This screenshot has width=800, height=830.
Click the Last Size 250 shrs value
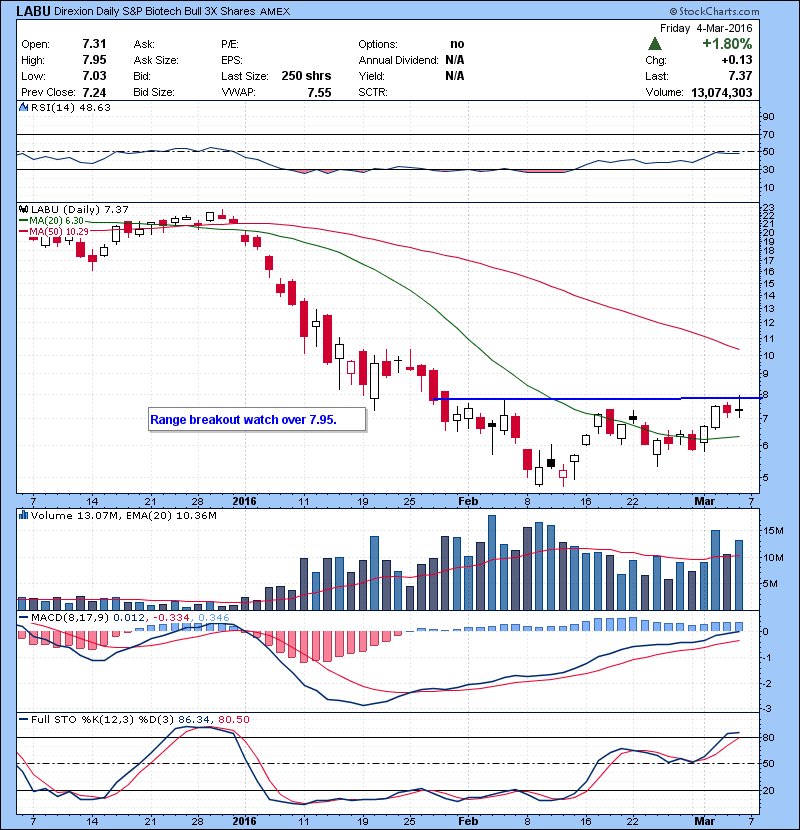tap(306, 76)
